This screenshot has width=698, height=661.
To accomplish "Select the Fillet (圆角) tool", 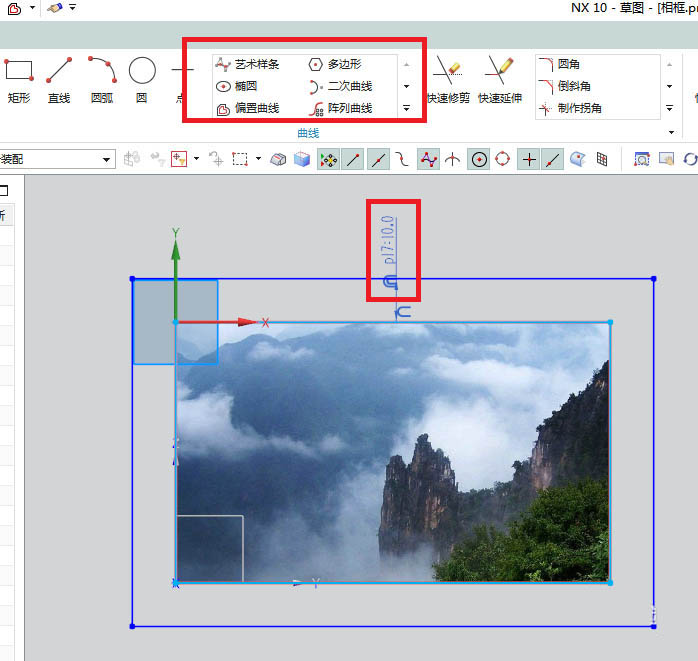I will tap(559, 64).
